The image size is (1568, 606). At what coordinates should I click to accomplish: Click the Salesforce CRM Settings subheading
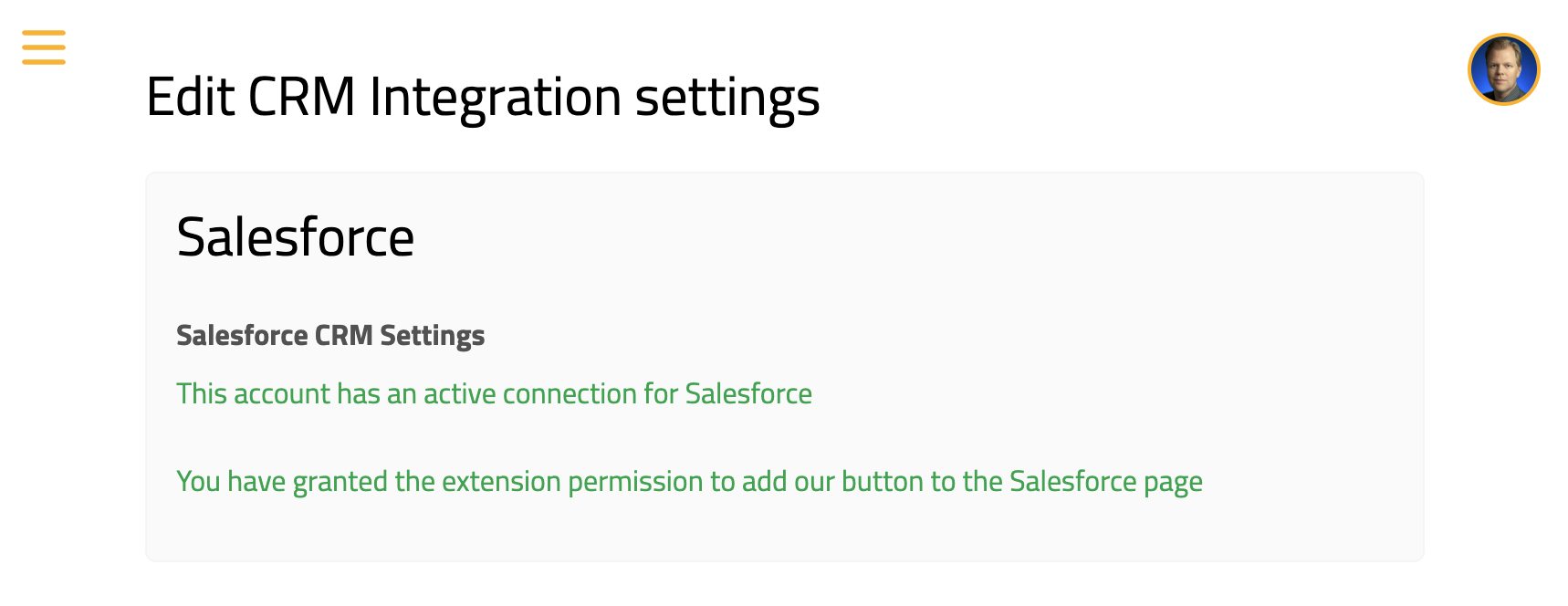(330, 336)
